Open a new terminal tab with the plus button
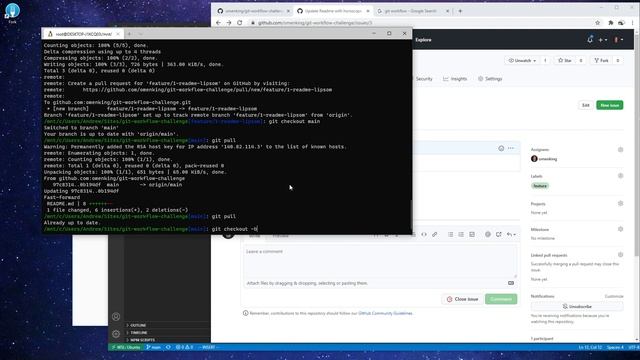The width and height of the screenshot is (640, 360). [129, 34]
